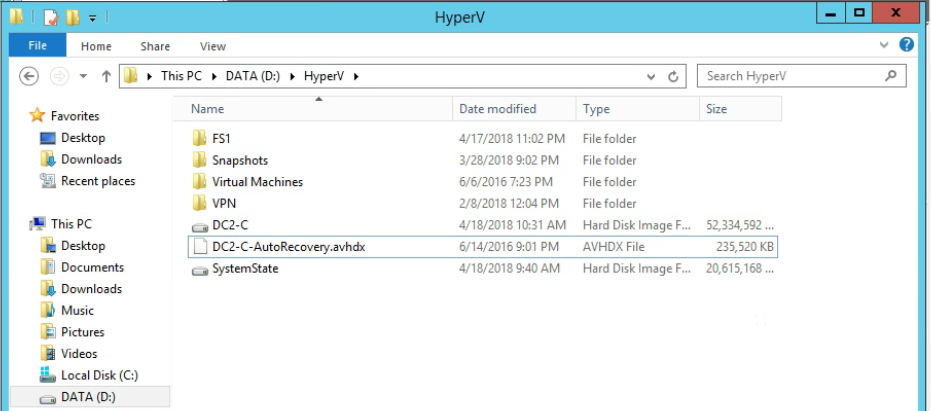Image resolution: width=931 pixels, height=411 pixels.
Task: Select DATA (D:) in address breadcrumb
Action: tap(252, 76)
